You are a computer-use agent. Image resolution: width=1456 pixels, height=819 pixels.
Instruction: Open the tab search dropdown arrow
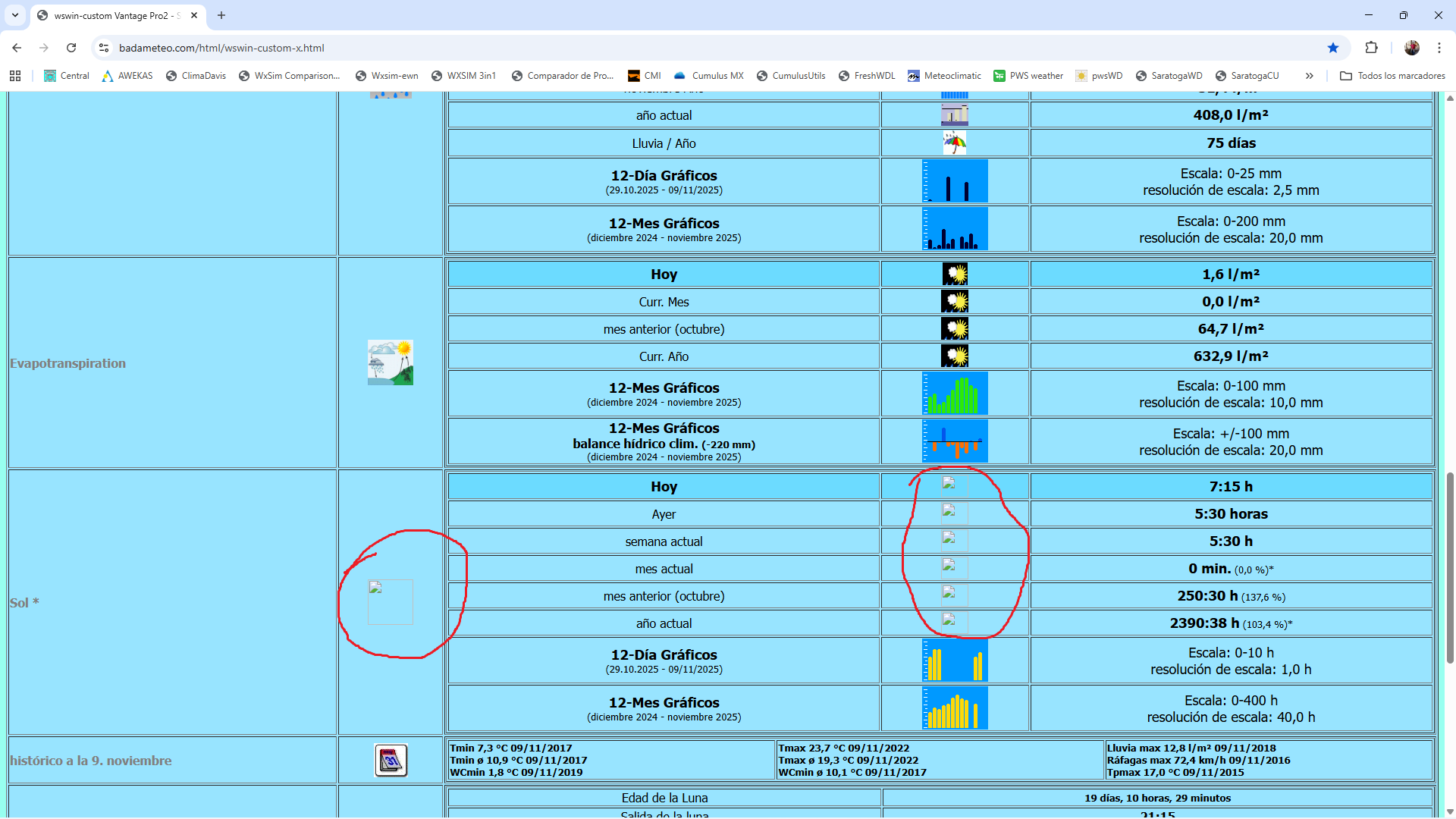click(x=15, y=15)
